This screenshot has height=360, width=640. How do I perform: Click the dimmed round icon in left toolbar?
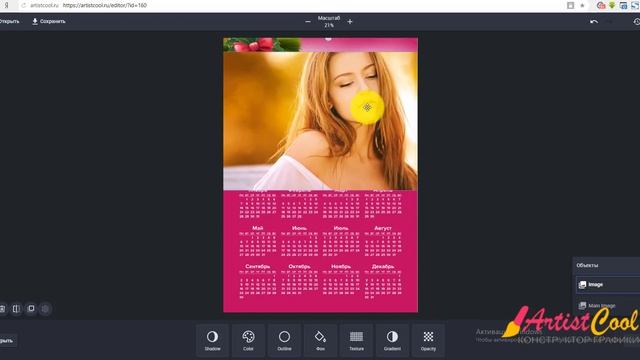pos(45,309)
